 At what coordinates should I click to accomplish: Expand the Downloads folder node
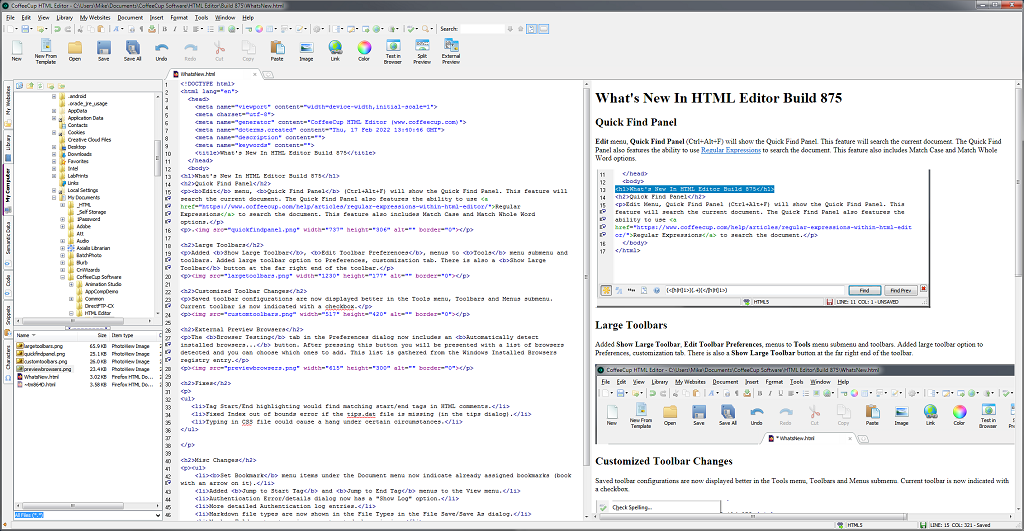[54, 154]
